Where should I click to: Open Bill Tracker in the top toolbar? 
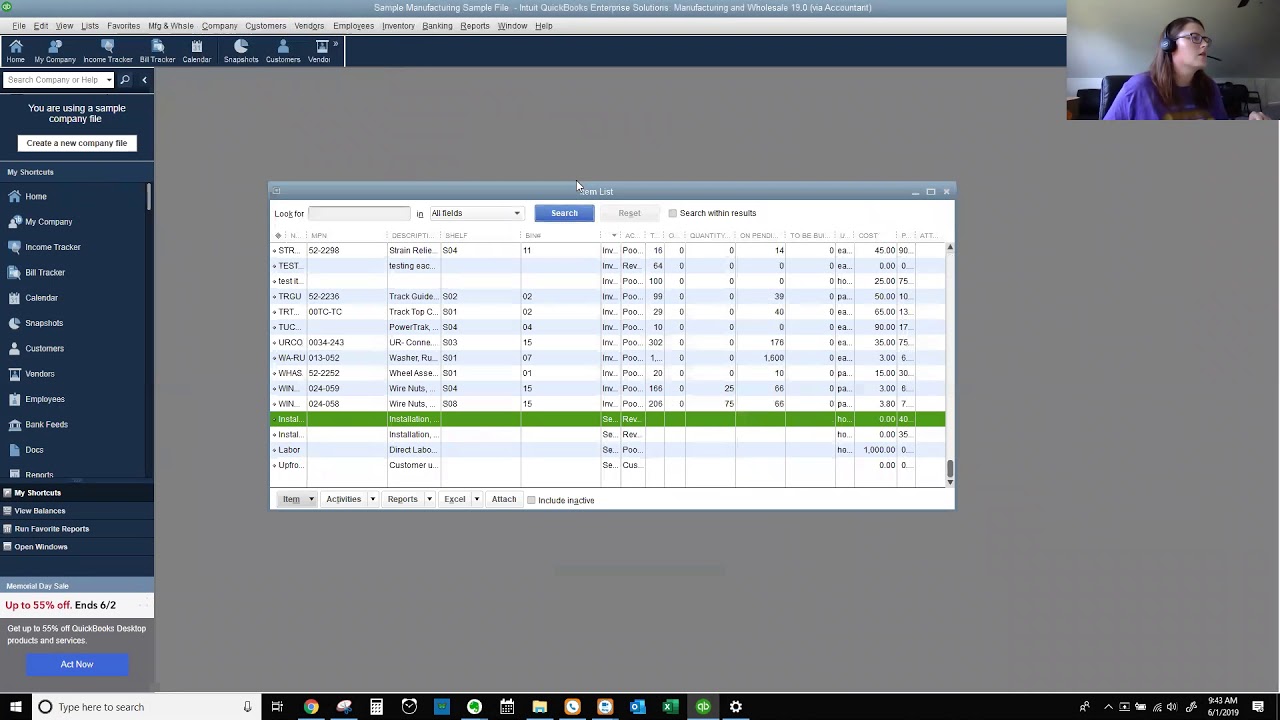click(x=157, y=51)
